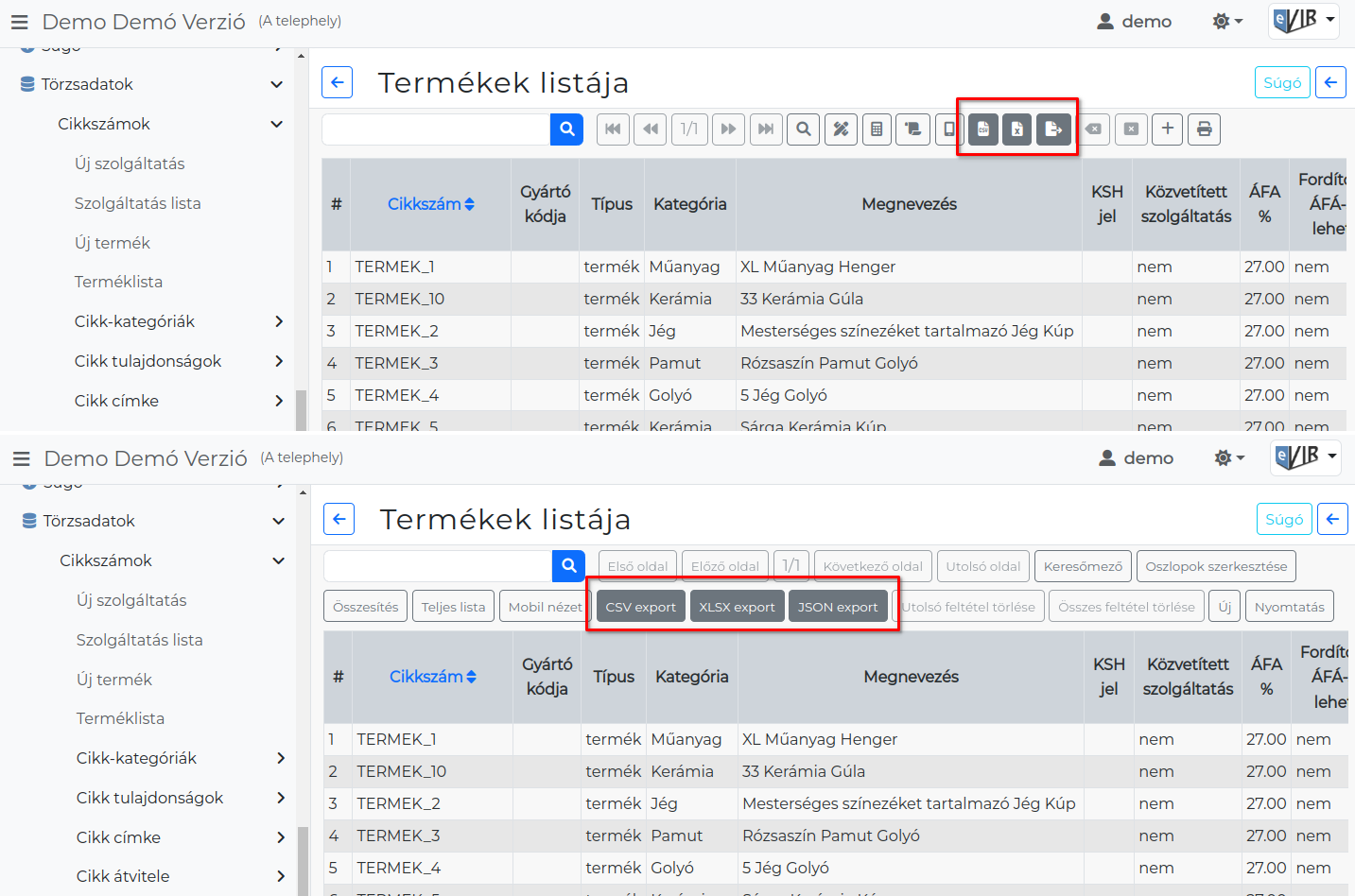Open column editing via the ruler-pencil icon
Screen dimensions: 1355x896
841,129
